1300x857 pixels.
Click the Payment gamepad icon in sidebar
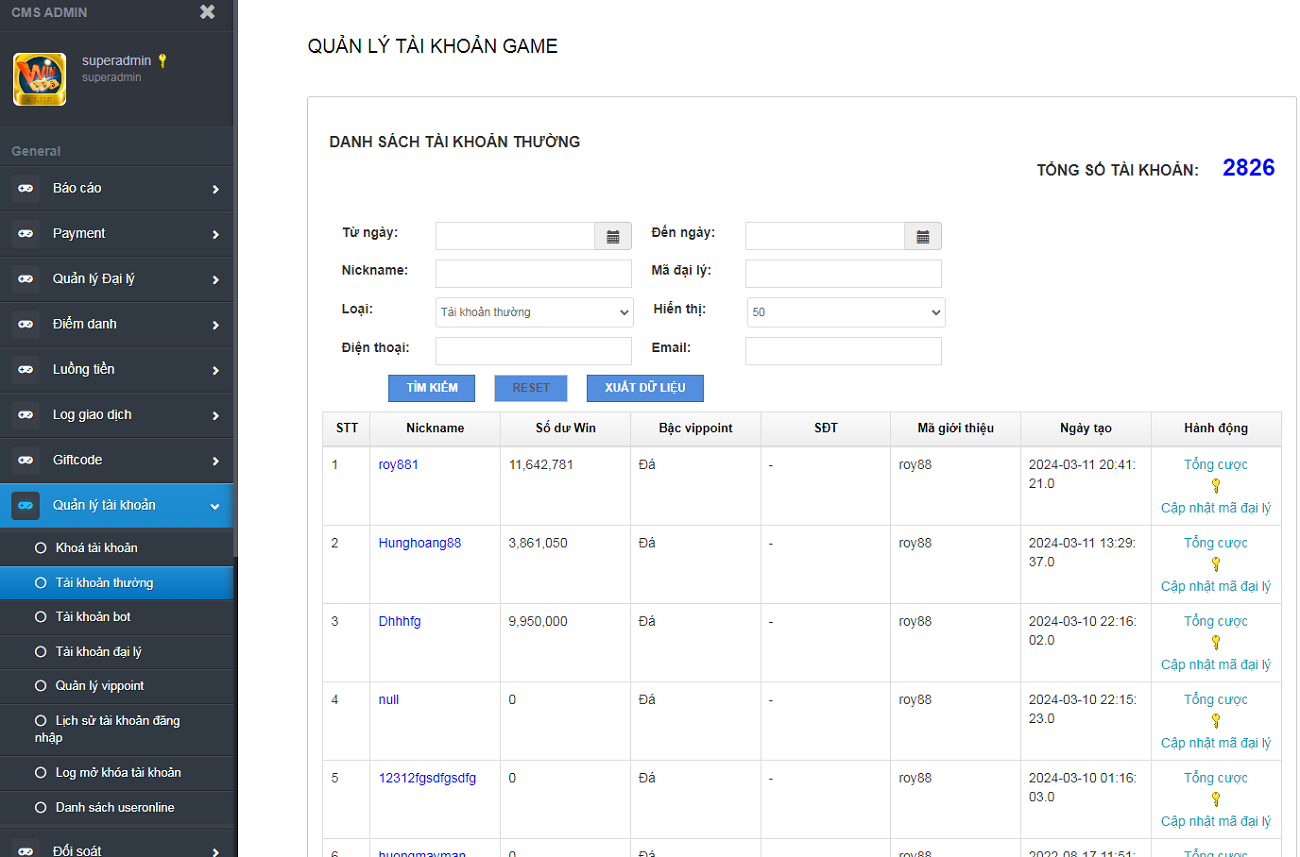coord(26,233)
